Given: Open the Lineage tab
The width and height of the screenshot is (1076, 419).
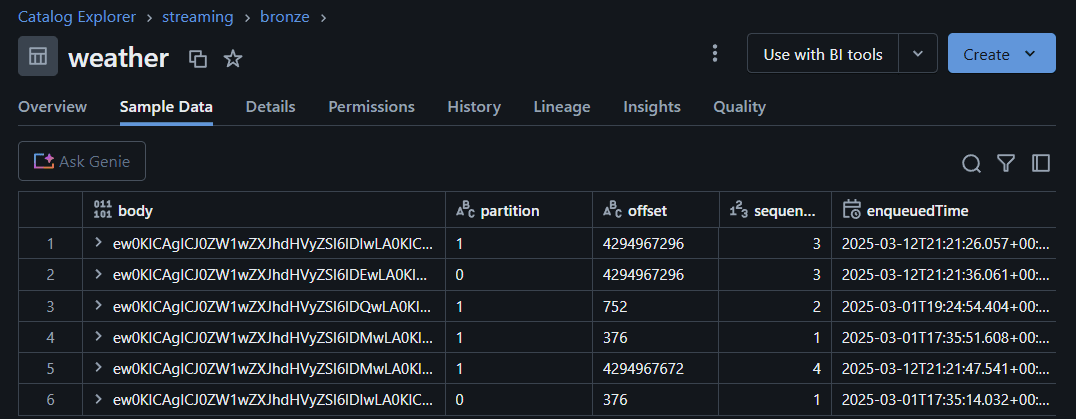Looking at the screenshot, I should 562,107.
